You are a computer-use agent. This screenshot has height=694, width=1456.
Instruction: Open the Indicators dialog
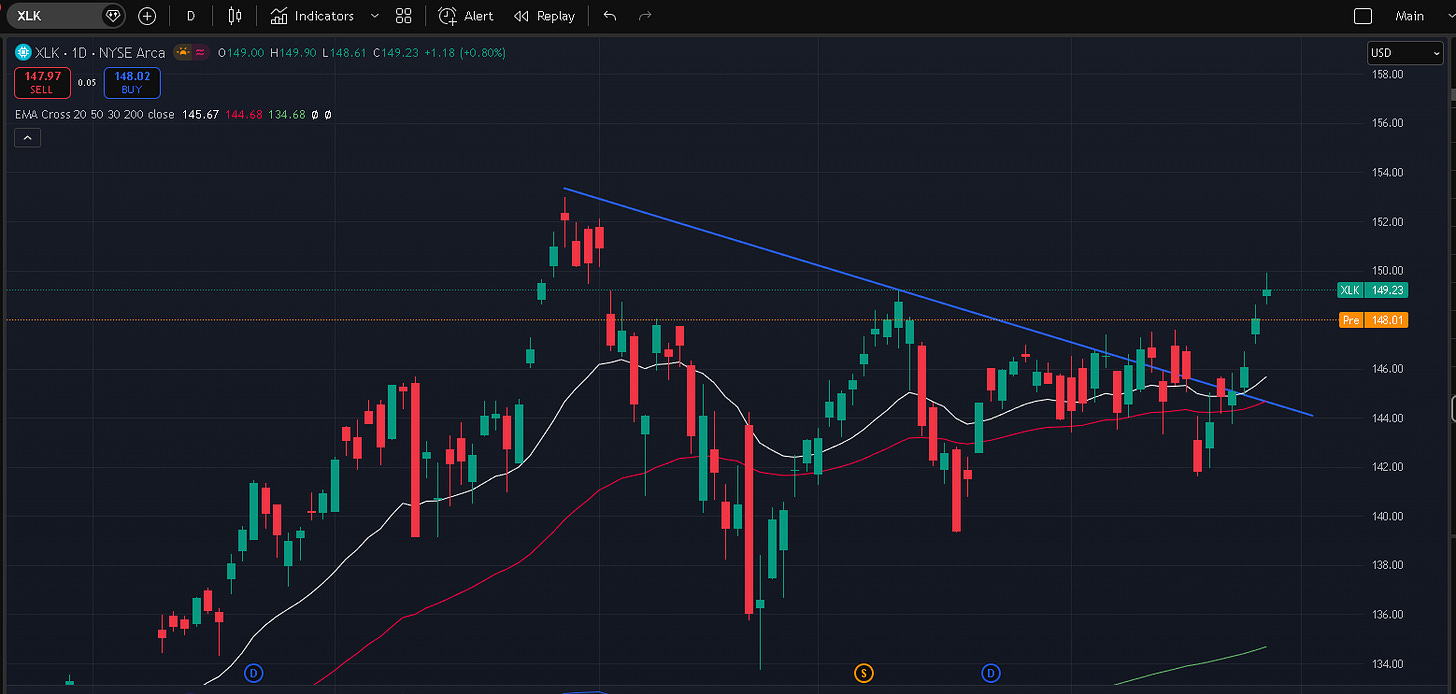[312, 16]
